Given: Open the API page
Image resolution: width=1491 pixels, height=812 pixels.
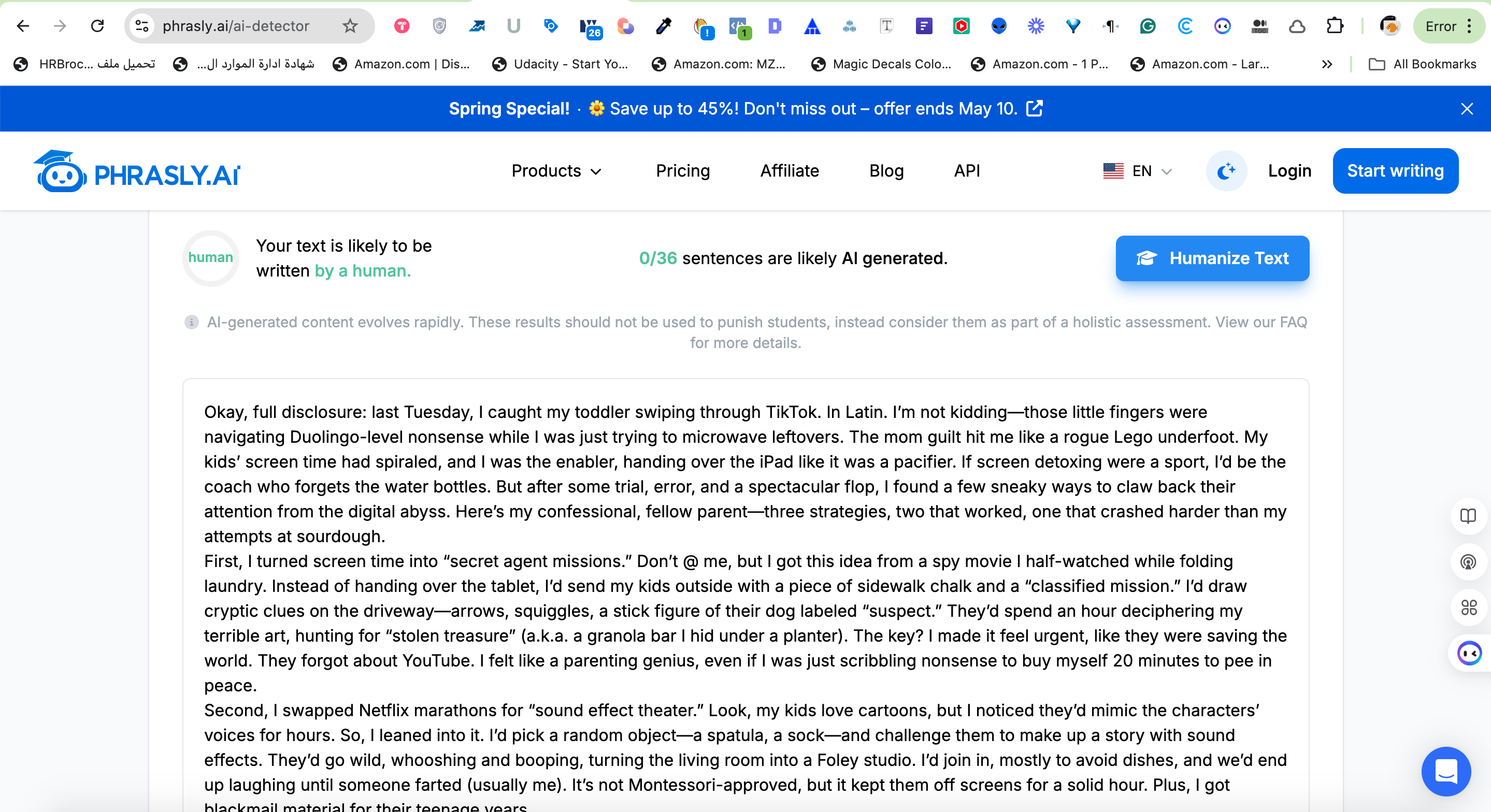Looking at the screenshot, I should pyautogui.click(x=967, y=171).
